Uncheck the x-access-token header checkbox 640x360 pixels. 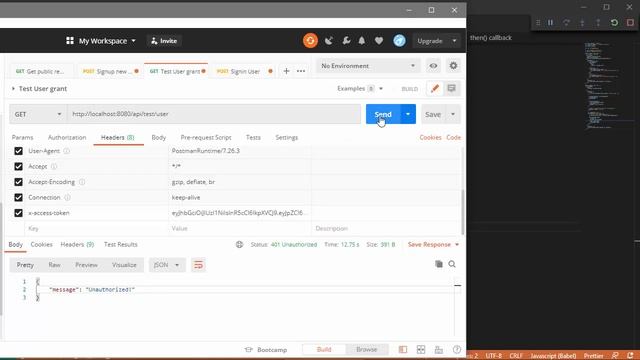(x=18, y=213)
